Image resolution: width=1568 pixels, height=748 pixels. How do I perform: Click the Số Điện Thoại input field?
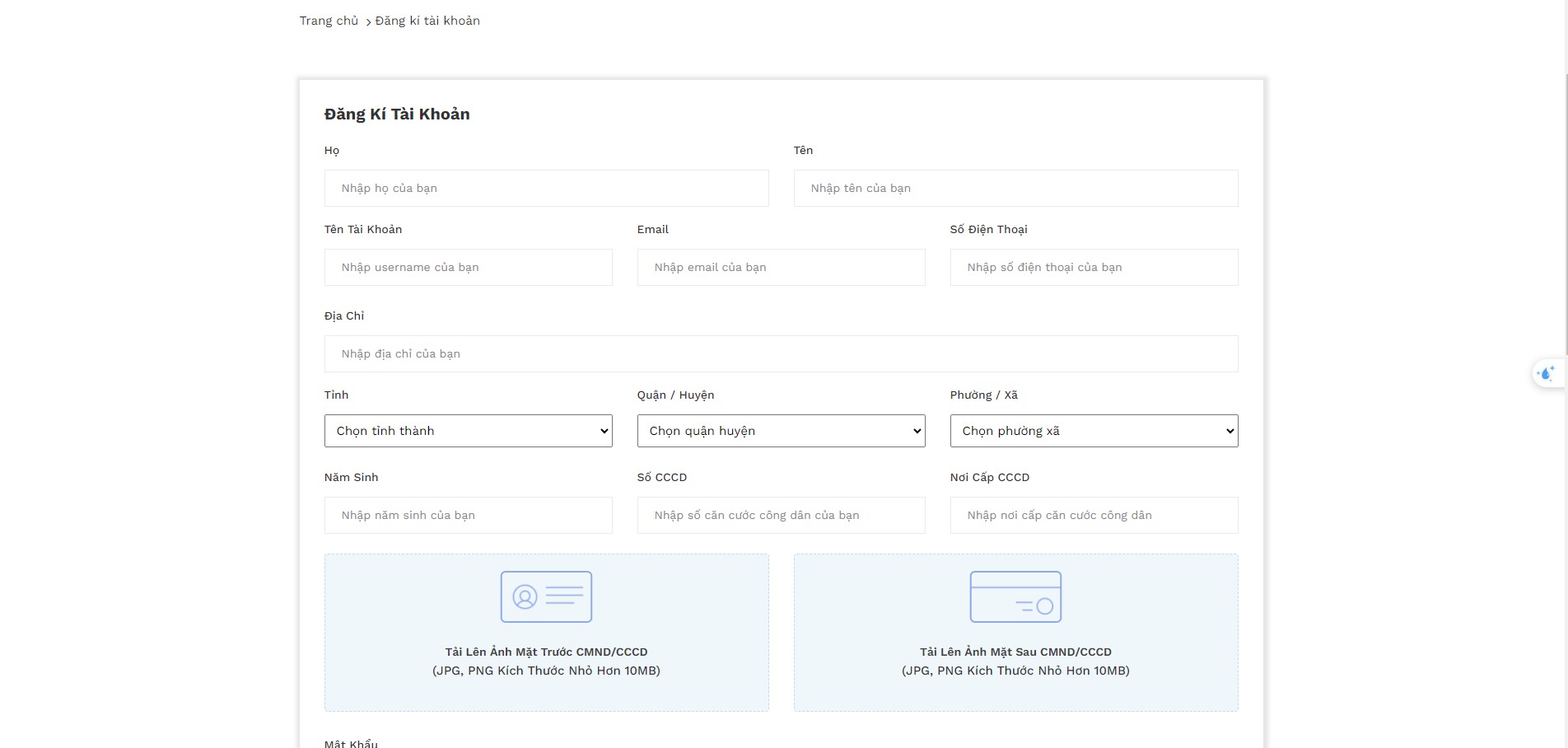point(1094,267)
